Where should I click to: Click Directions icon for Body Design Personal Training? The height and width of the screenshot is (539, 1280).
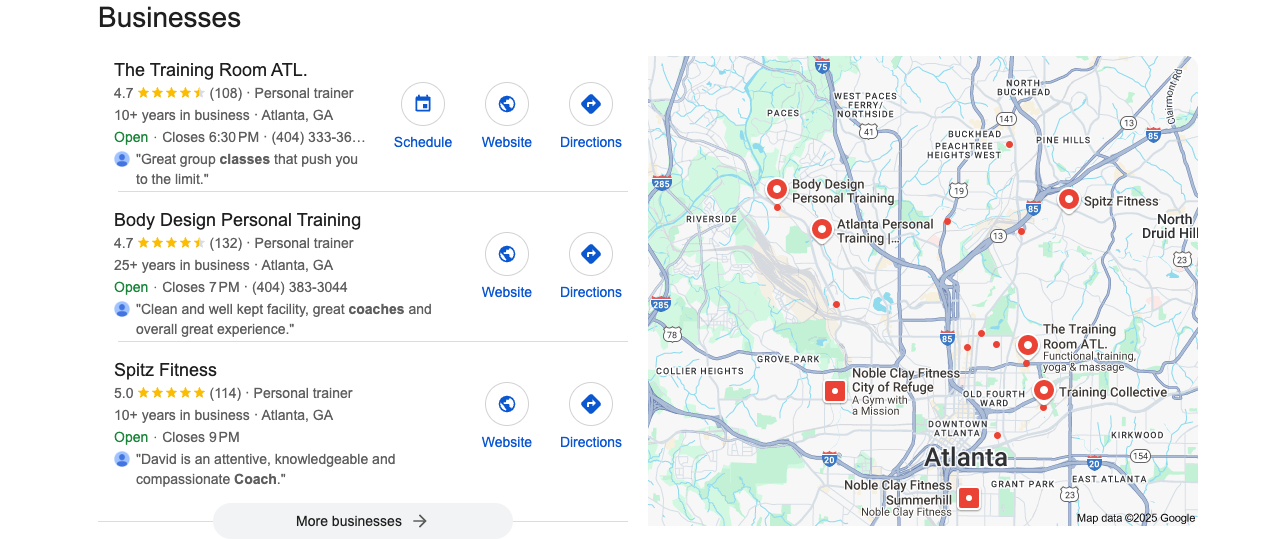point(591,254)
